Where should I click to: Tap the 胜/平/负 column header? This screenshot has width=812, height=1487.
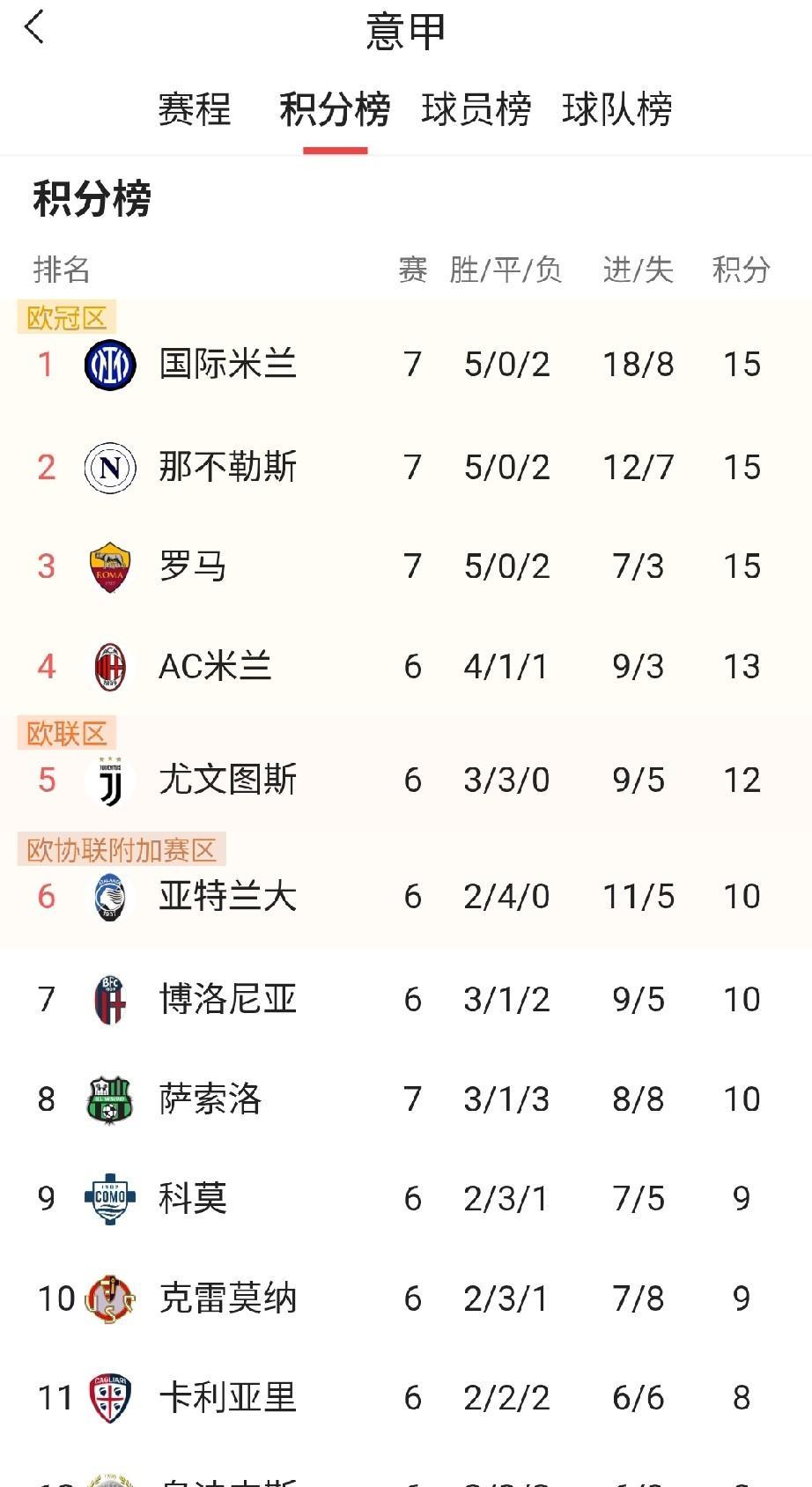506,270
